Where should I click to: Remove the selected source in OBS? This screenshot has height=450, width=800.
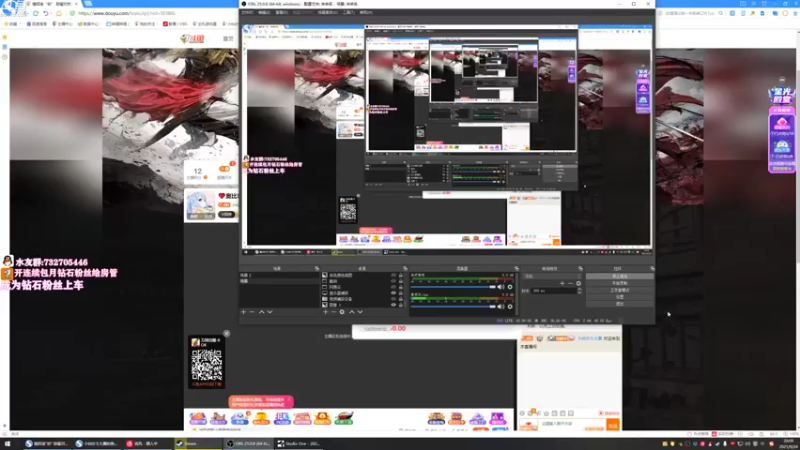click(x=333, y=312)
